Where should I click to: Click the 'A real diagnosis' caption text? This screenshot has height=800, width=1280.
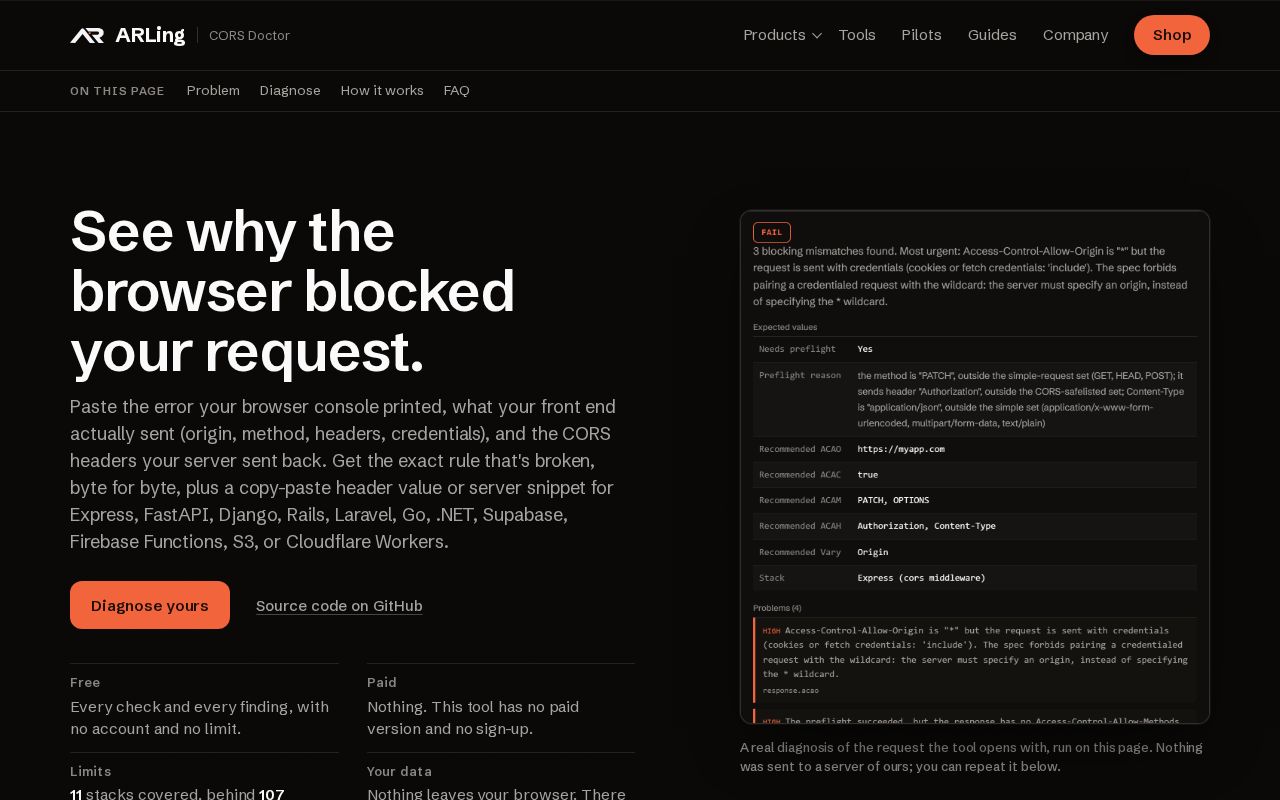971,757
